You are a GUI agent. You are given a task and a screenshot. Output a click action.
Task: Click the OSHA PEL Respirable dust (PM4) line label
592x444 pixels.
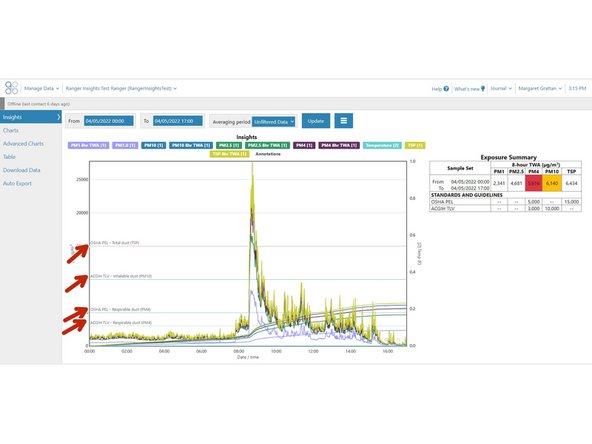coord(120,309)
